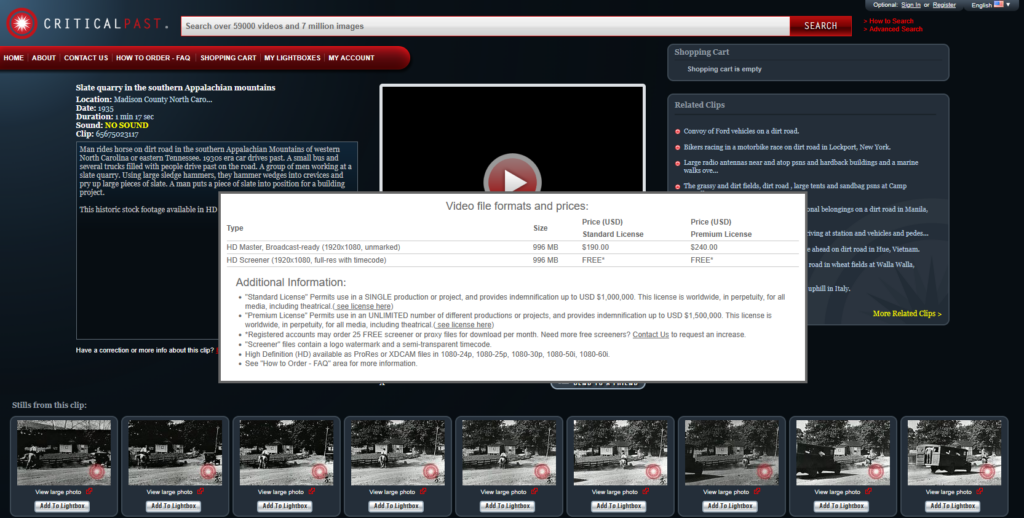Open the eighth still with dark car
This screenshot has height=518, width=1024.
843,453
